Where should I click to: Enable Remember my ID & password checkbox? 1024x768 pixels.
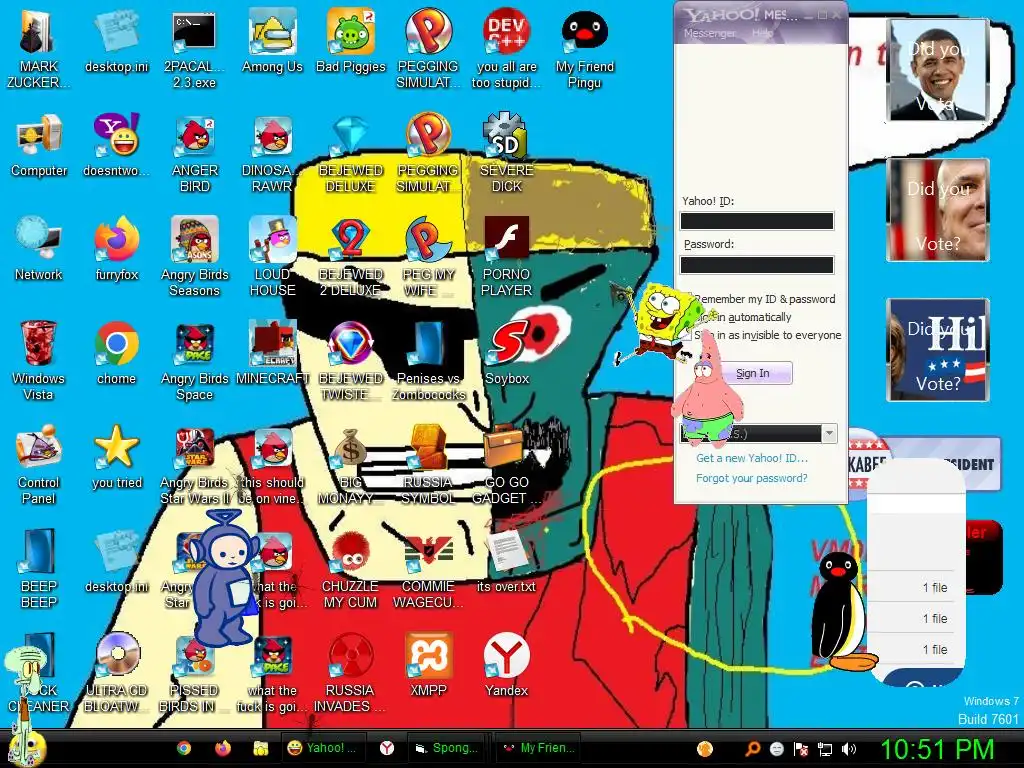click(x=686, y=299)
